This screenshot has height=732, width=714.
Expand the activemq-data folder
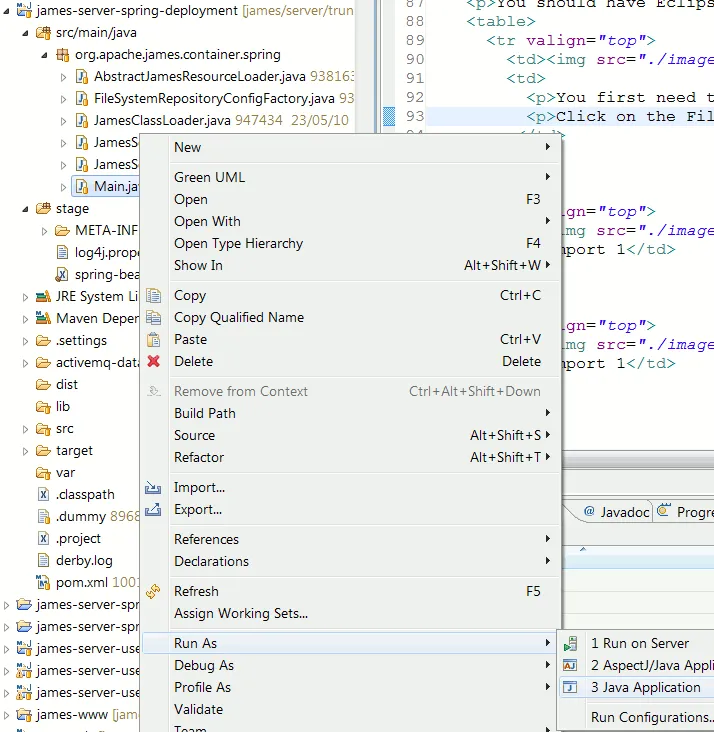click(x=26, y=363)
